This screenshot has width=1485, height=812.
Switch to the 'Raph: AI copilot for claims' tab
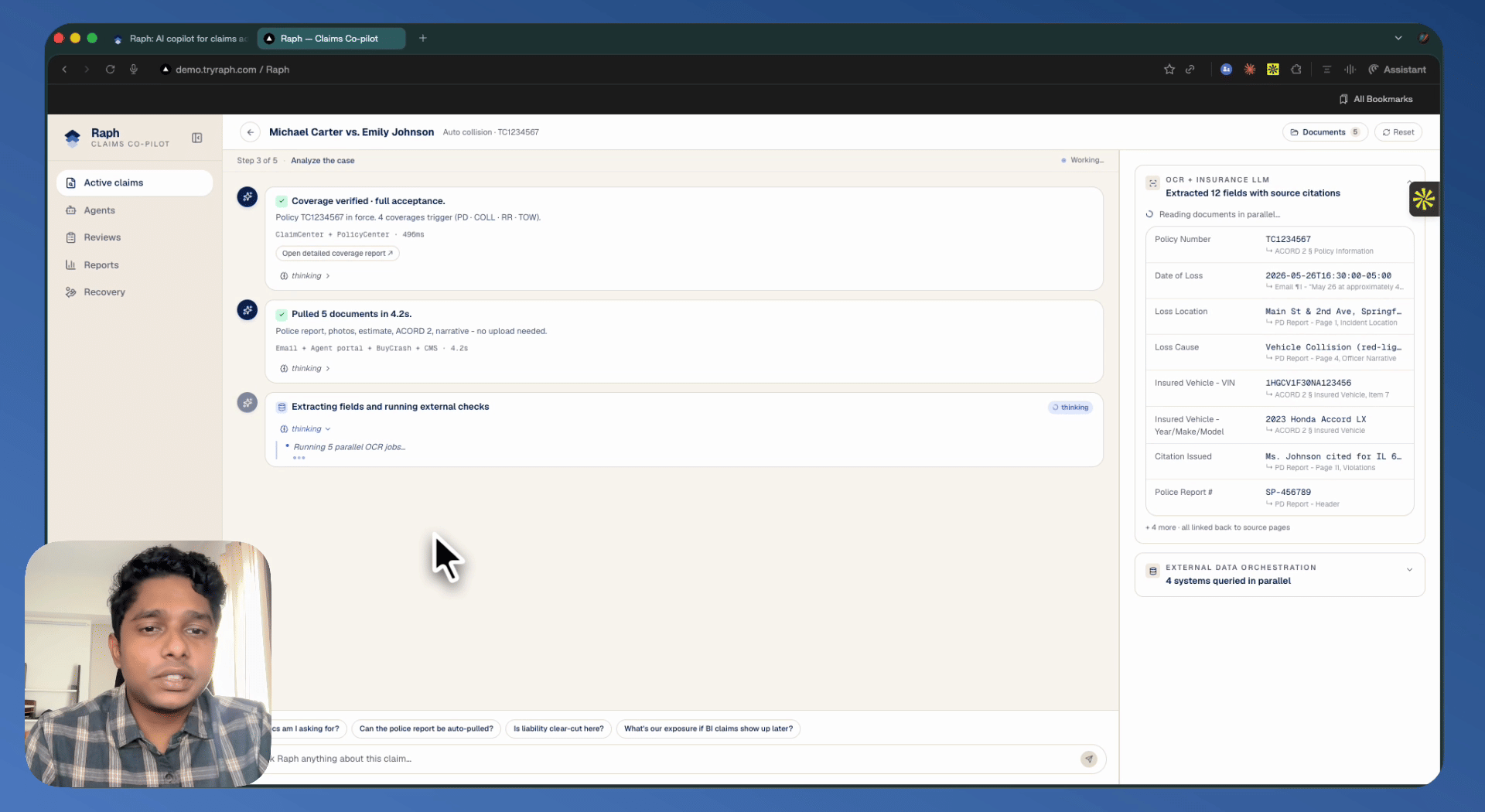click(182, 39)
